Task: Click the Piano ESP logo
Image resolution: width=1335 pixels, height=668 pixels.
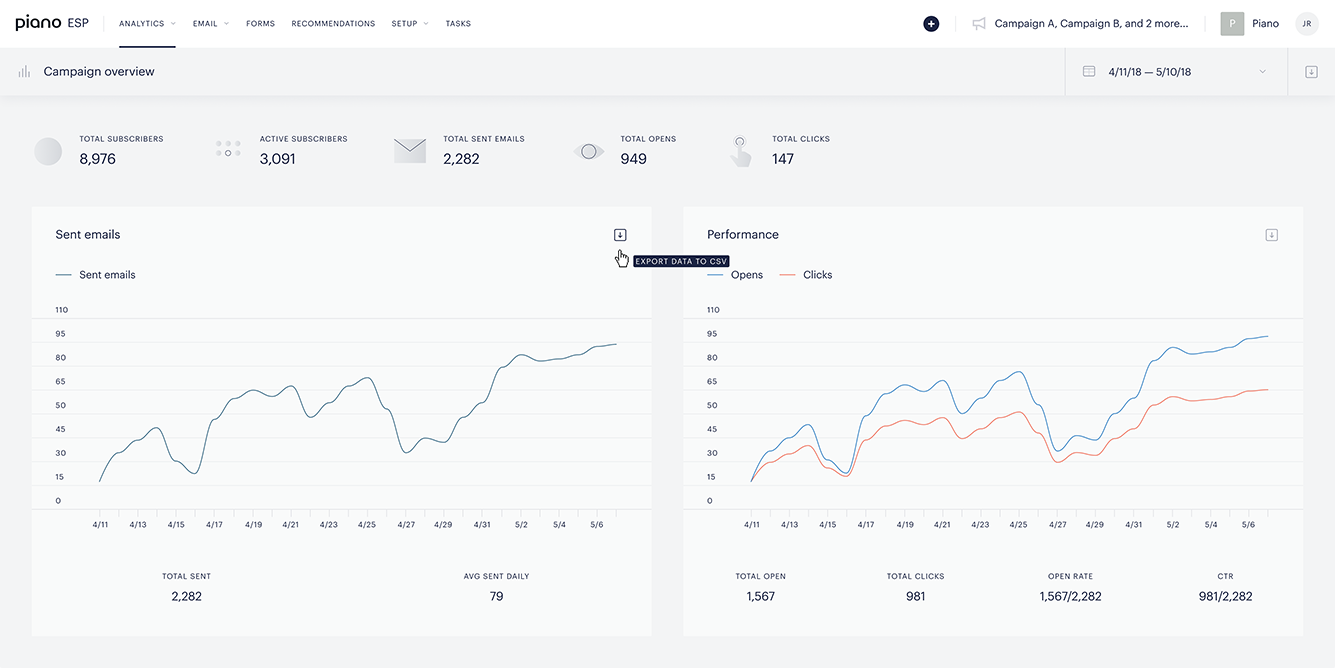Action: 52,23
